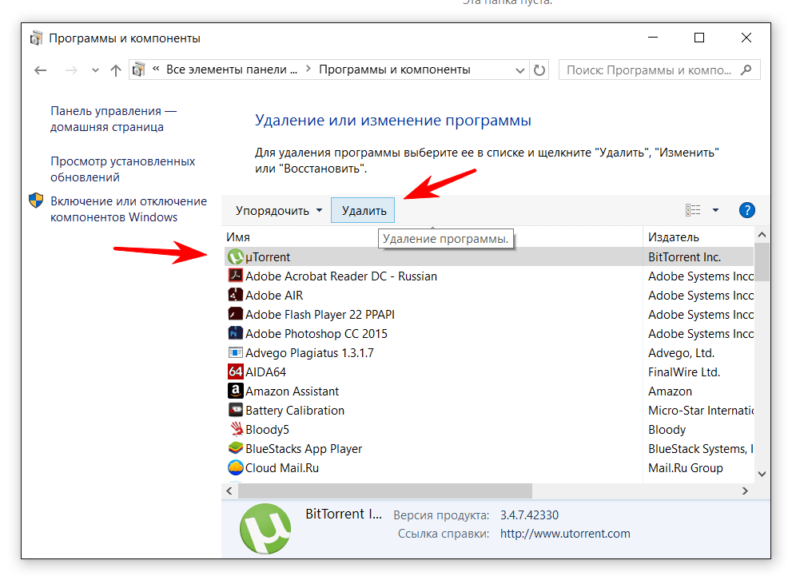
Task: Click the refresh icon in address bar
Action: pos(539,70)
